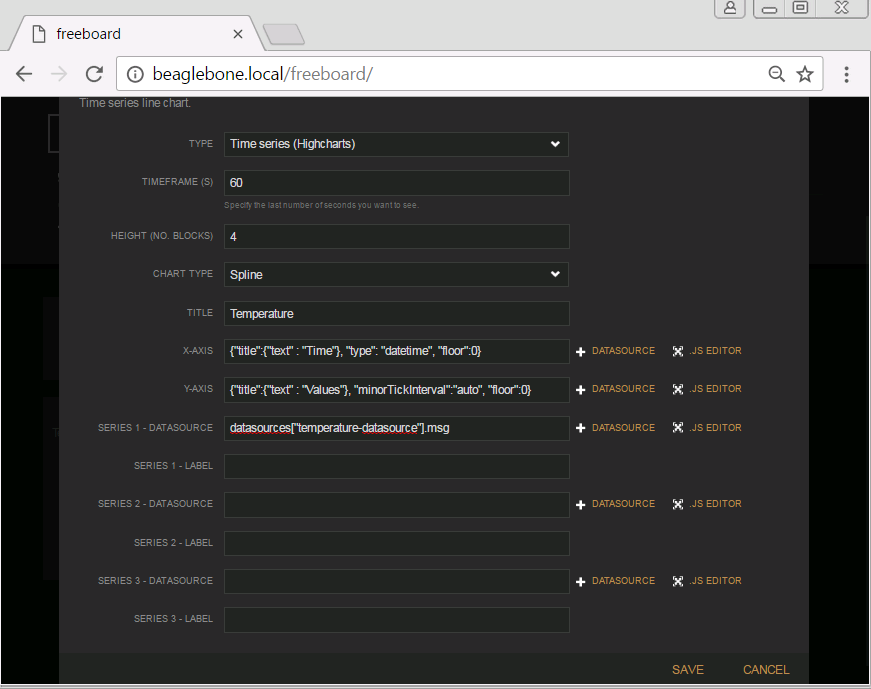The height and width of the screenshot is (689, 871).
Task: Open the TYPE dropdown menu
Action: pos(396,144)
